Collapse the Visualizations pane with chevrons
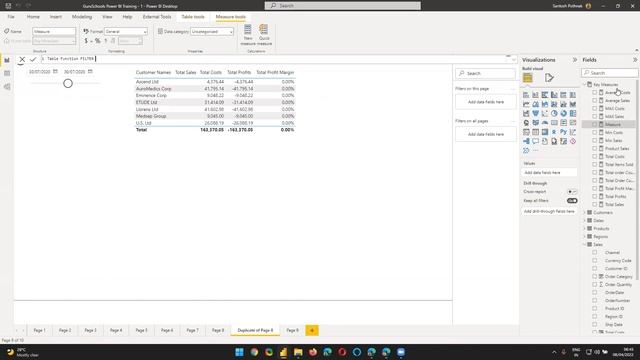Image resolution: width=640 pixels, height=360 pixels. coord(575,60)
